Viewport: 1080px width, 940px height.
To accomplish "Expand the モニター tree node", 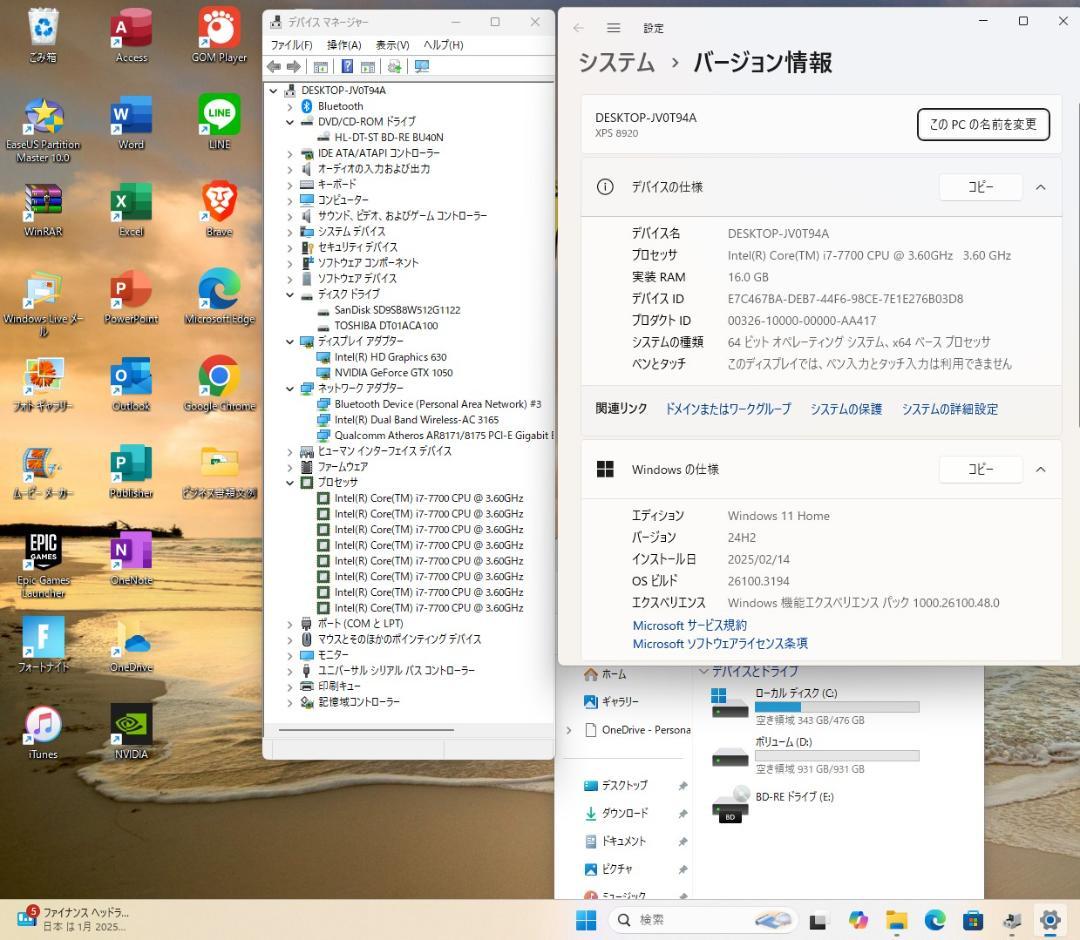I will click(291, 655).
